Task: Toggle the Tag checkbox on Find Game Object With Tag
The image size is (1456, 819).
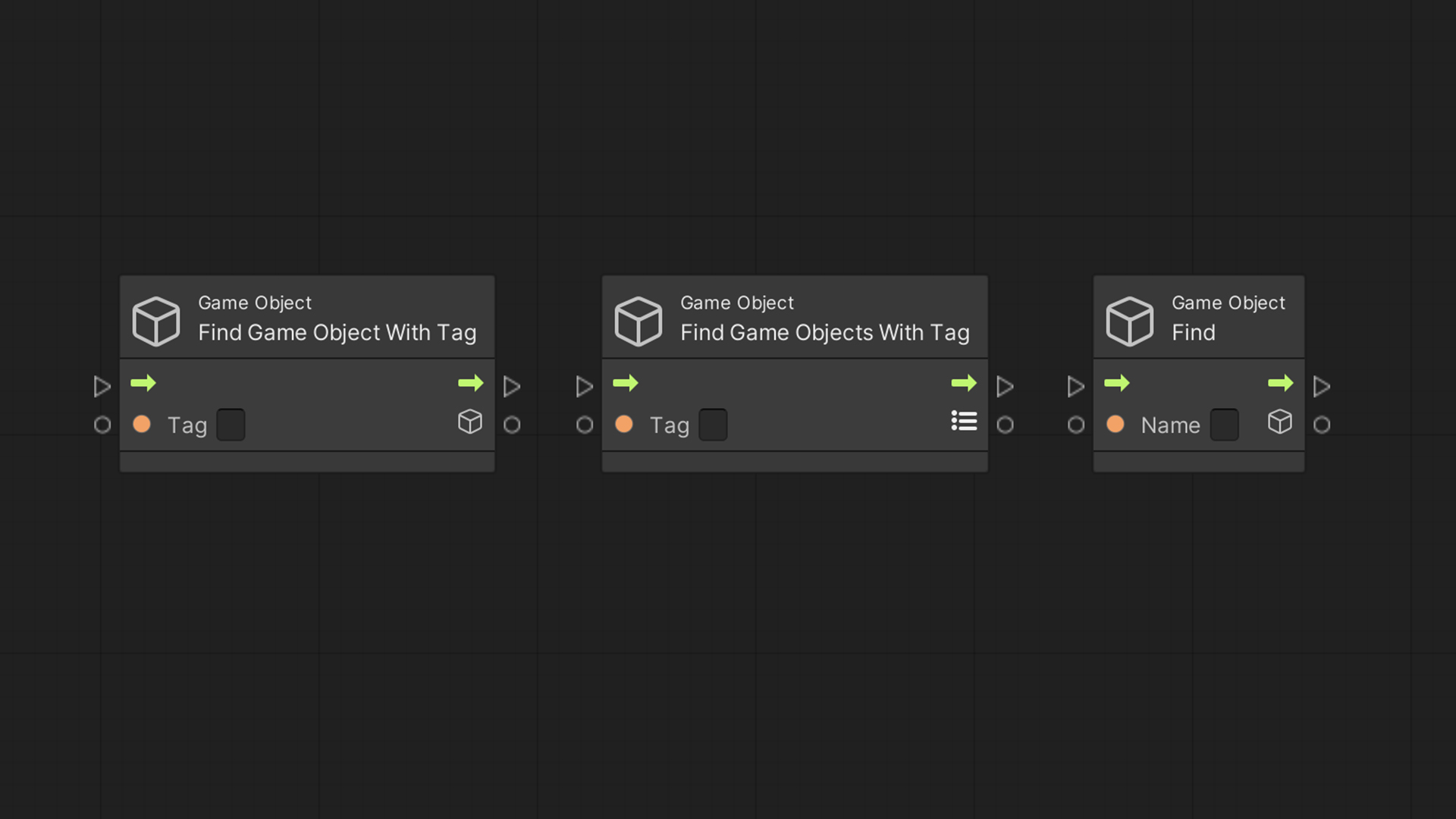Action: coord(230,425)
